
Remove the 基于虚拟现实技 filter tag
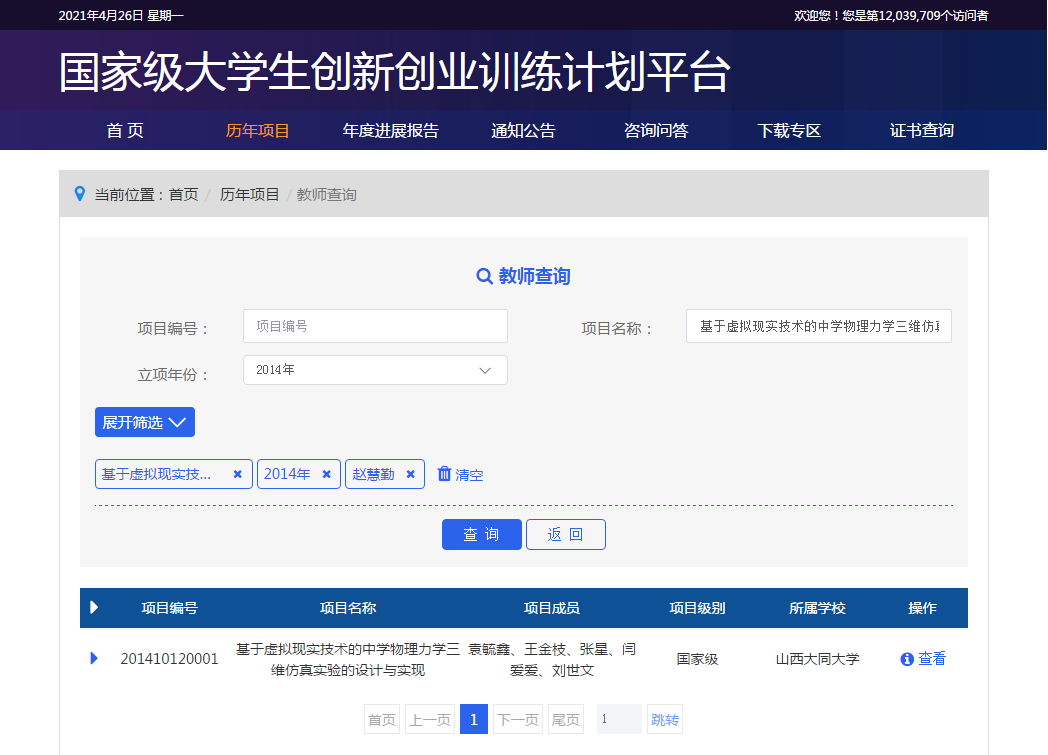point(237,474)
